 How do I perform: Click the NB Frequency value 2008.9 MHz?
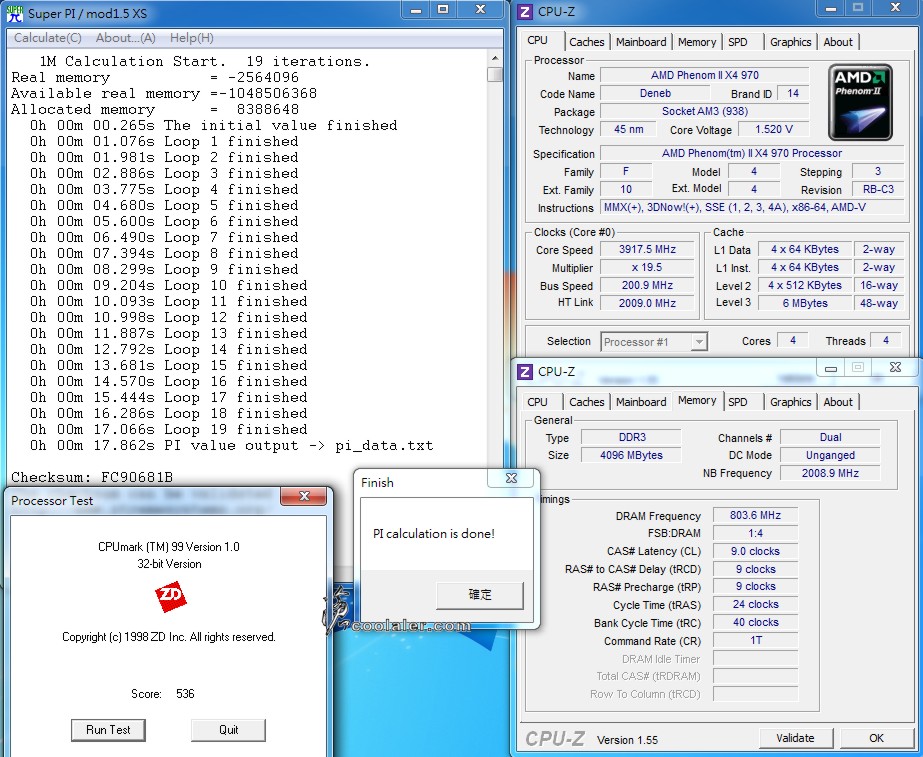click(x=830, y=473)
